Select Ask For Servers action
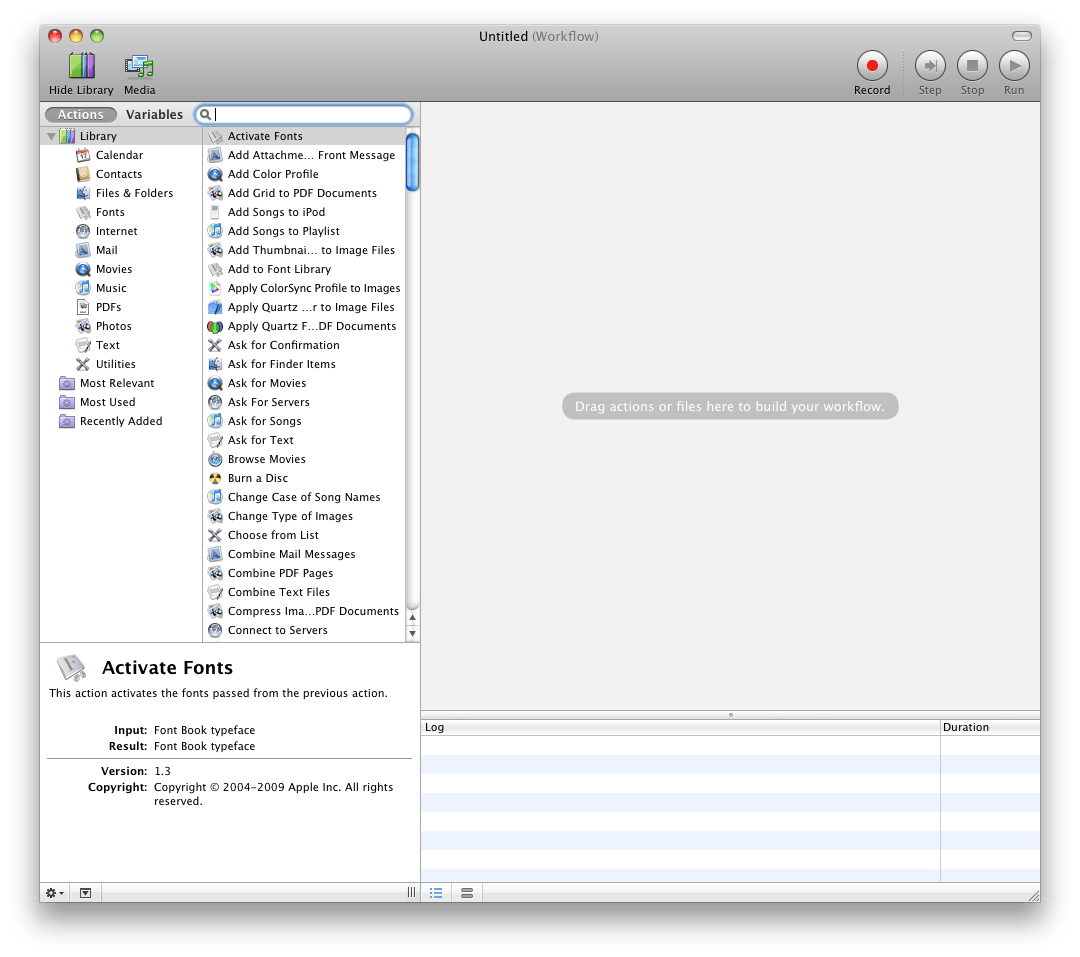Viewport: 1080px width, 957px height. [x=304, y=402]
